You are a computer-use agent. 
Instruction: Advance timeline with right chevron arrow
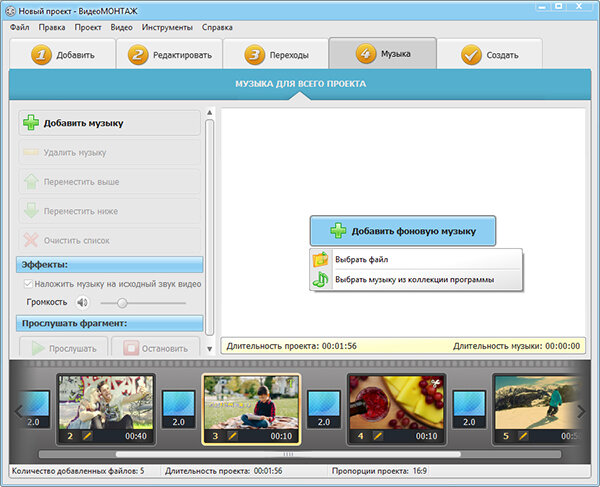pyautogui.click(x=581, y=412)
